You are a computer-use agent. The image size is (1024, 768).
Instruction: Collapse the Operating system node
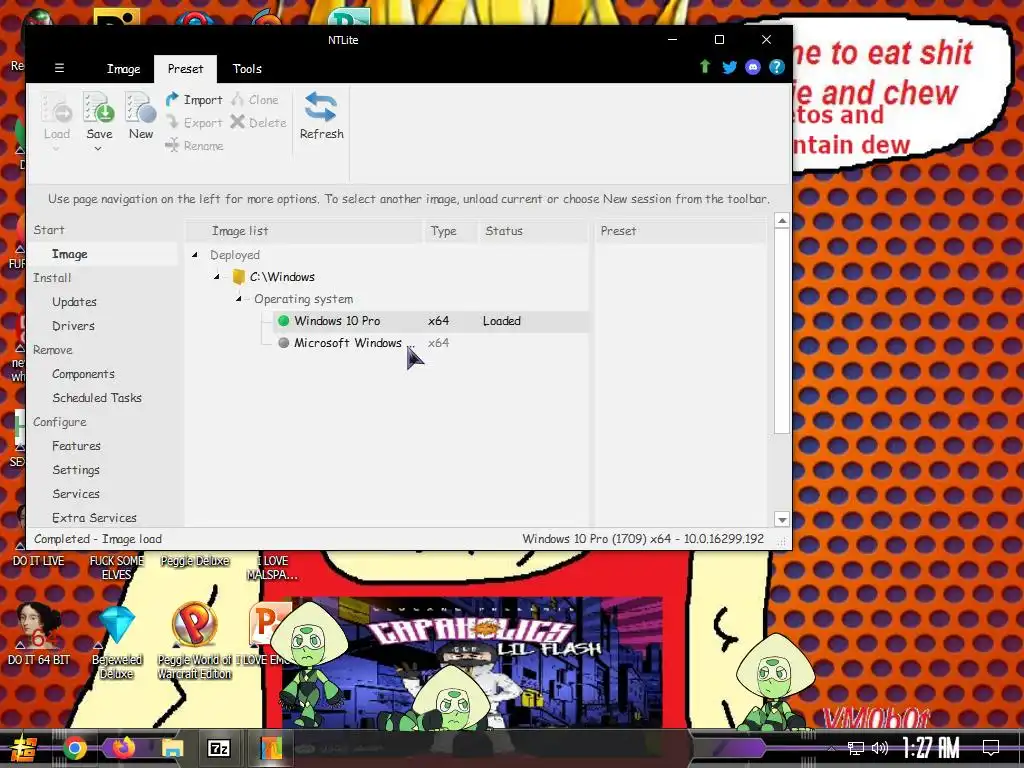pyautogui.click(x=239, y=298)
